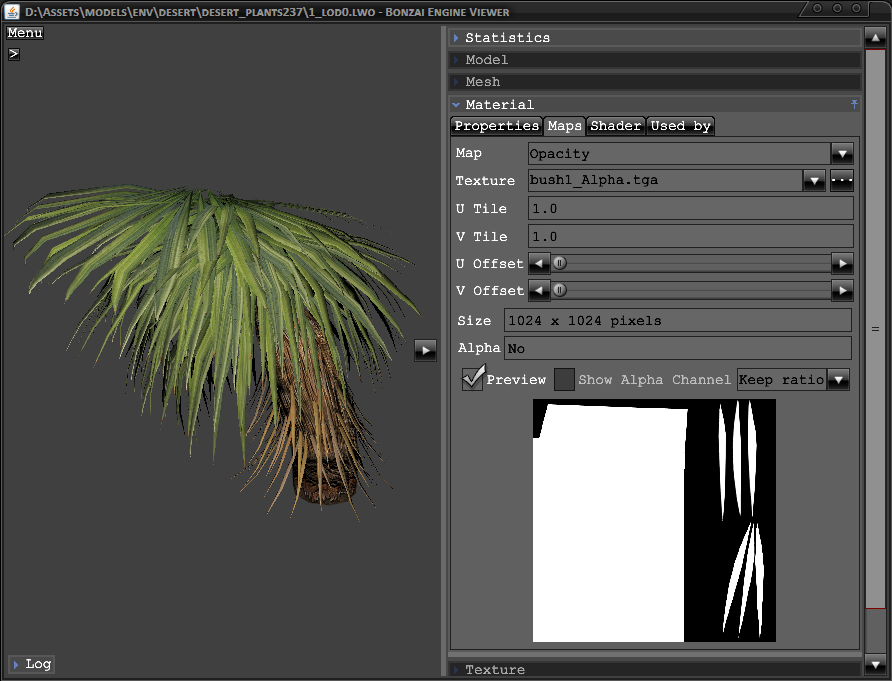Image resolution: width=892 pixels, height=681 pixels.
Task: Open the Texture file dropdown
Action: point(813,181)
